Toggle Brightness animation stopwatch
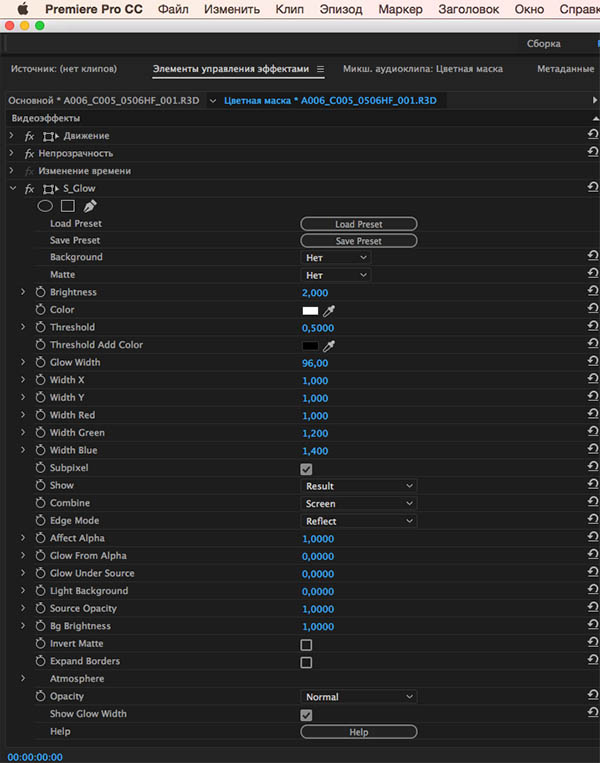The width and height of the screenshot is (600, 763). pos(40,292)
